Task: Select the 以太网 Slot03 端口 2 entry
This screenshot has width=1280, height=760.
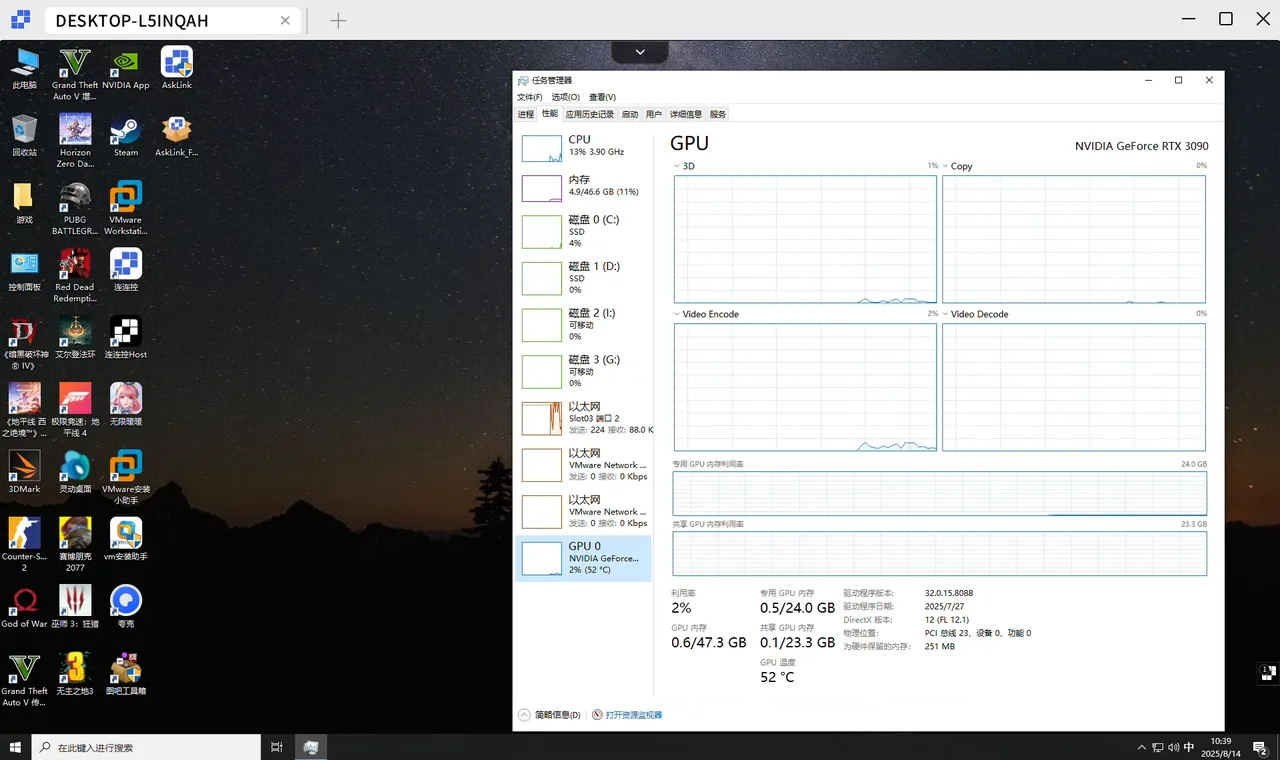Action: [583, 418]
